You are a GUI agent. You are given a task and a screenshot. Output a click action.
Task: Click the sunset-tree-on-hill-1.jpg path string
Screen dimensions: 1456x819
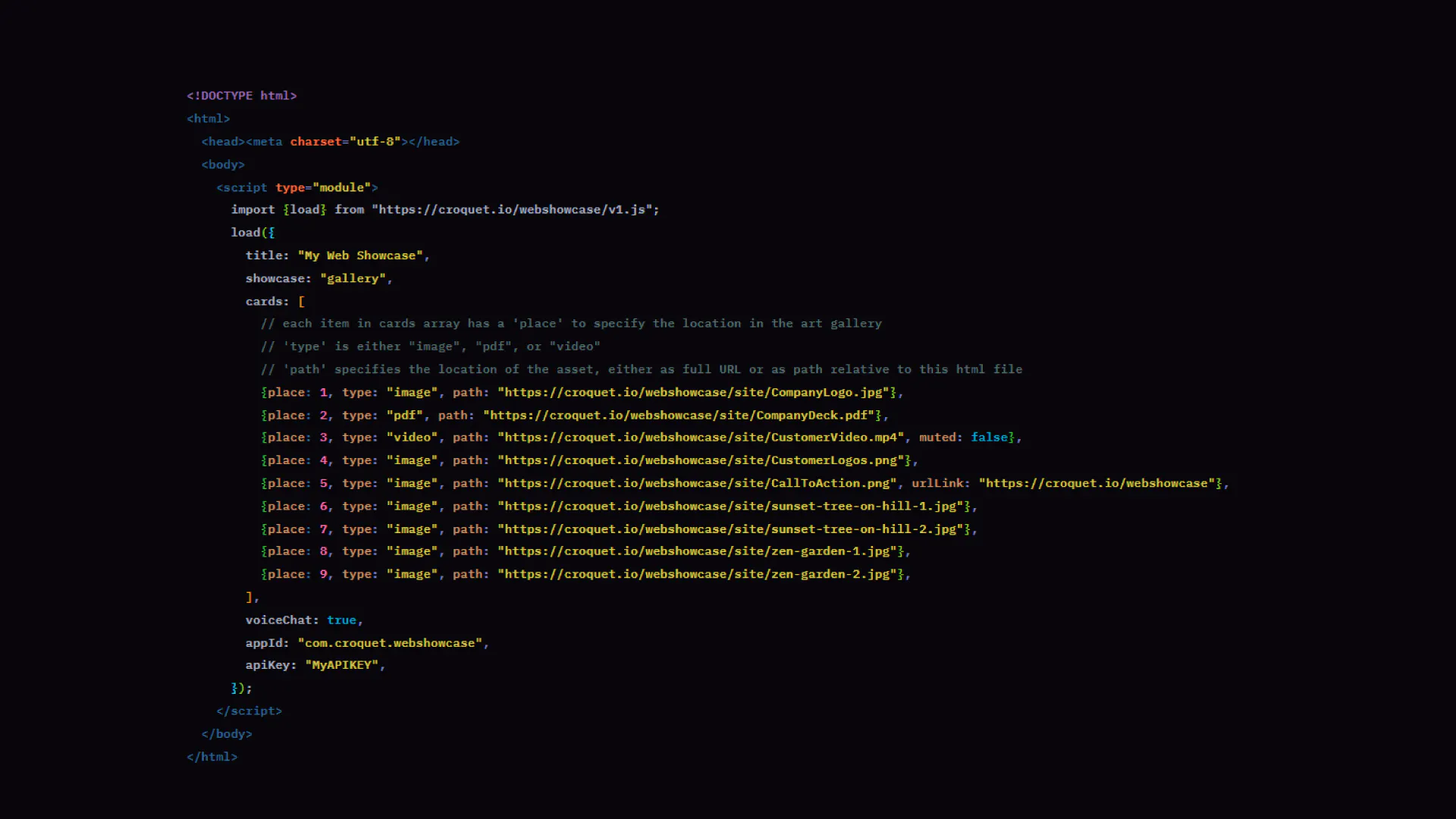730,506
